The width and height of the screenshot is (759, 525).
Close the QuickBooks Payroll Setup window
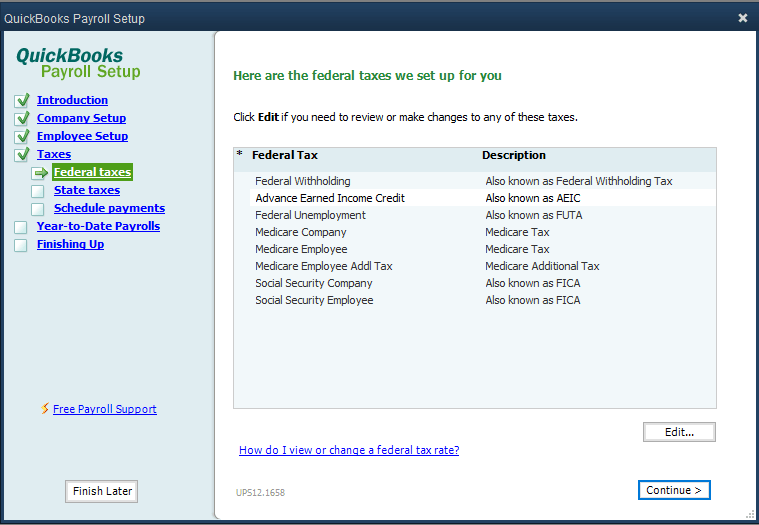(743, 18)
